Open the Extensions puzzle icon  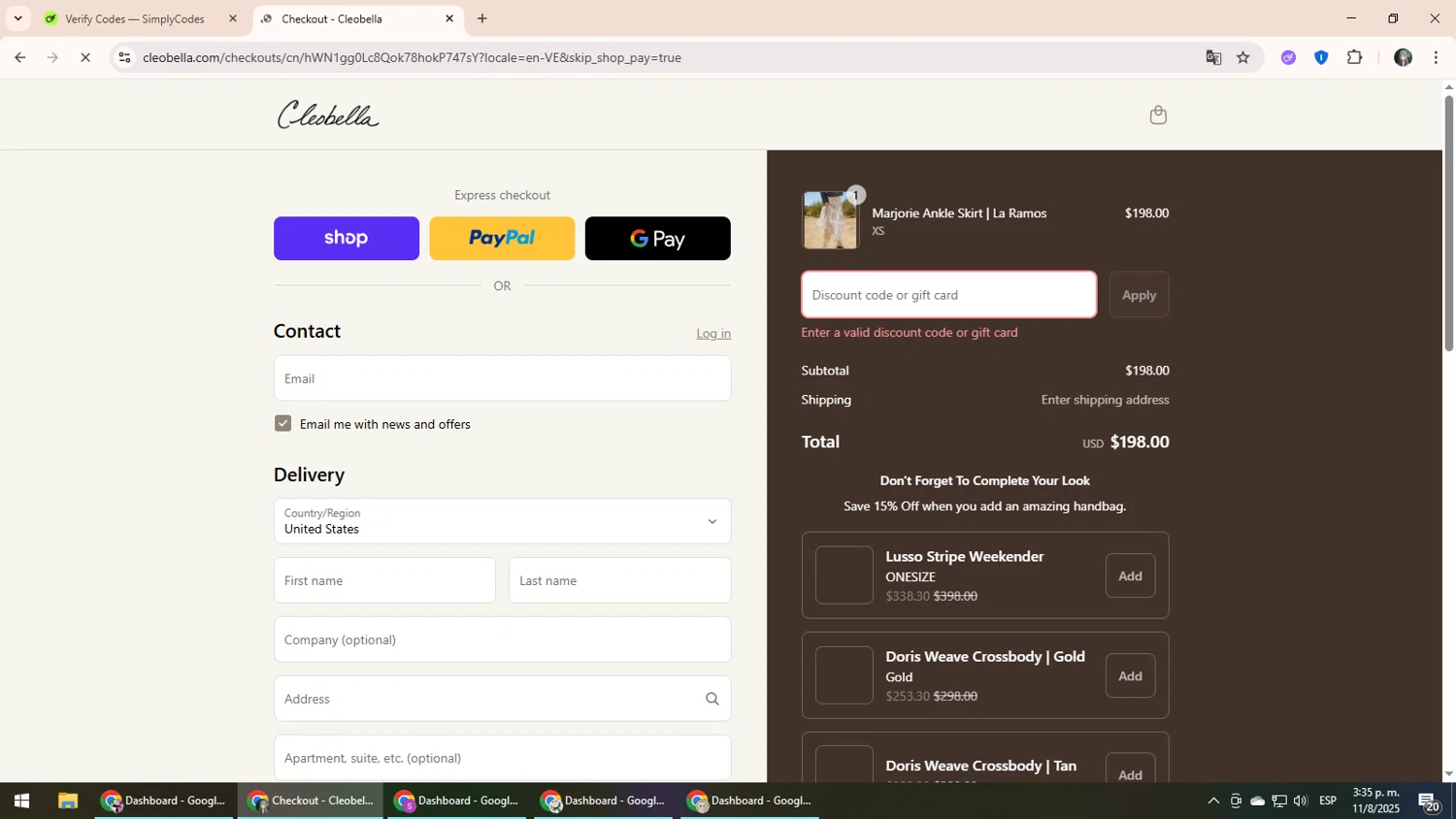tap(1355, 58)
